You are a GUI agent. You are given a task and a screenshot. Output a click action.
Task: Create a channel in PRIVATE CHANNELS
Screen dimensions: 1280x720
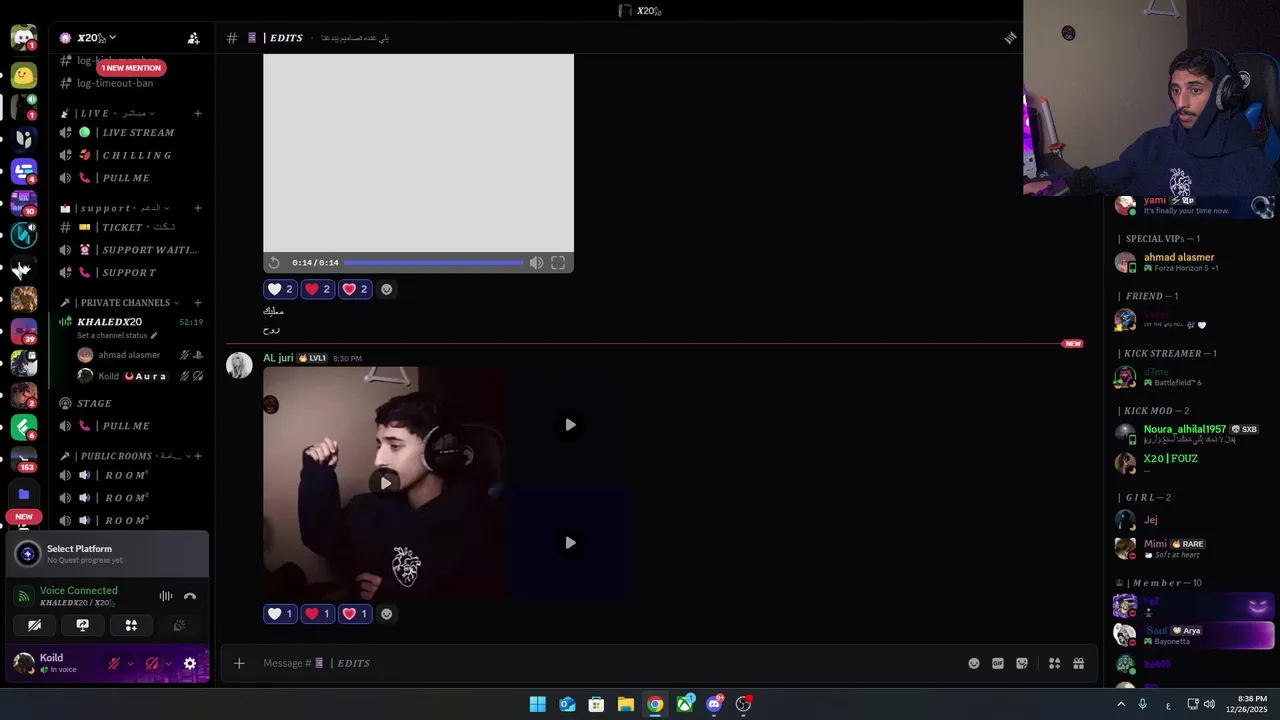[198, 302]
